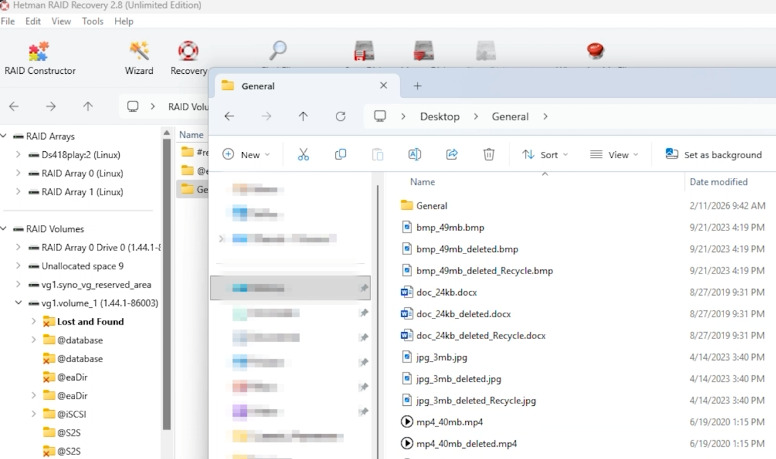Viewport: 776px width, 459px height.
Task: Click the doc_24kb.docx Word file icon
Action: [406, 292]
